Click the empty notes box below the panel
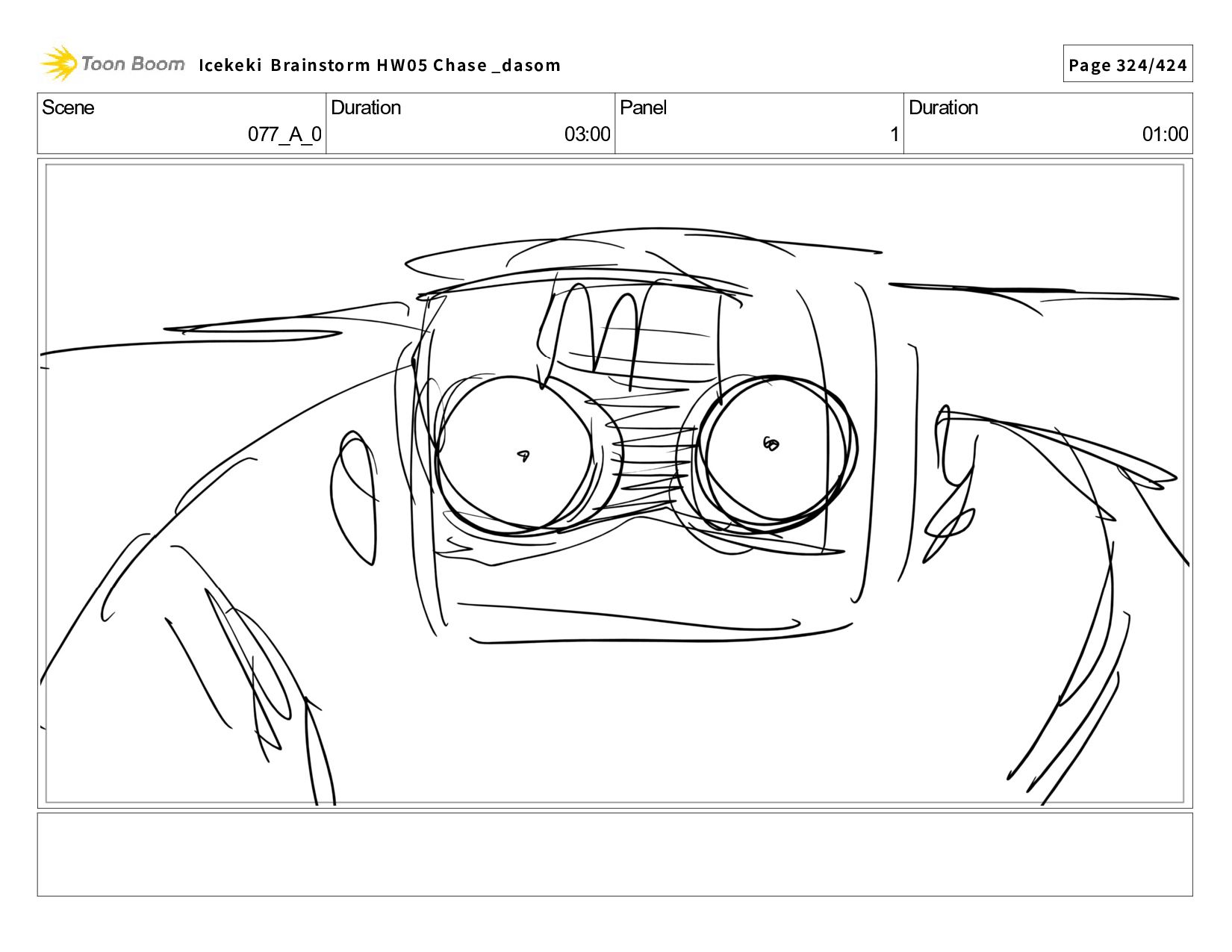 coord(615,854)
